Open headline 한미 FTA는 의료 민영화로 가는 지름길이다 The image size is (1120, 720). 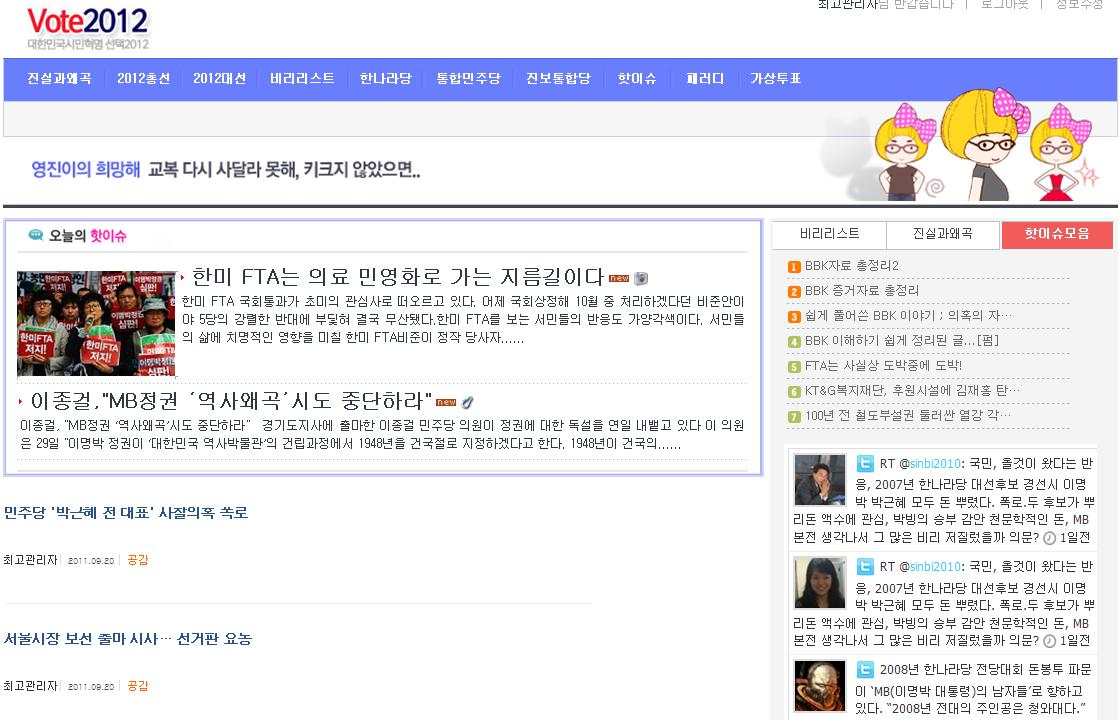[x=398, y=277]
